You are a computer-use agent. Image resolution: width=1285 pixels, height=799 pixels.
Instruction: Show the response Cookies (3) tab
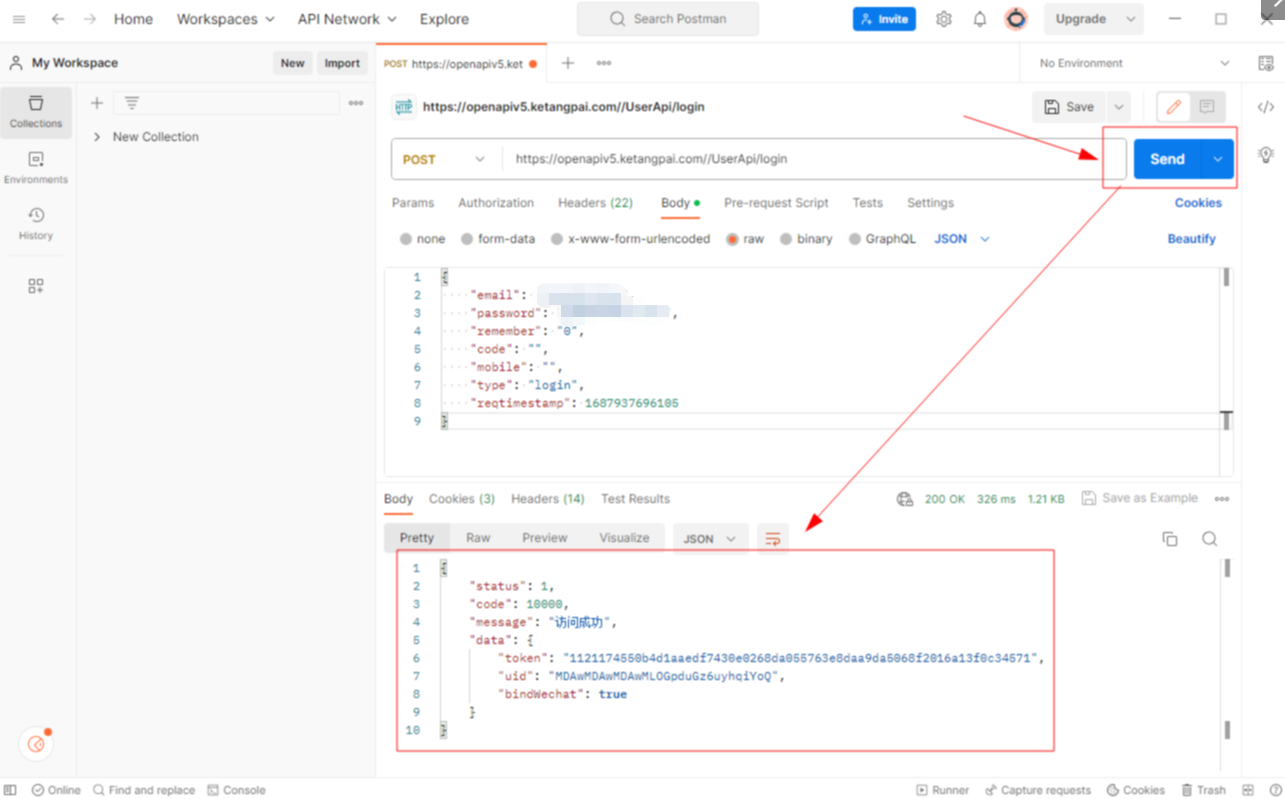(x=462, y=499)
